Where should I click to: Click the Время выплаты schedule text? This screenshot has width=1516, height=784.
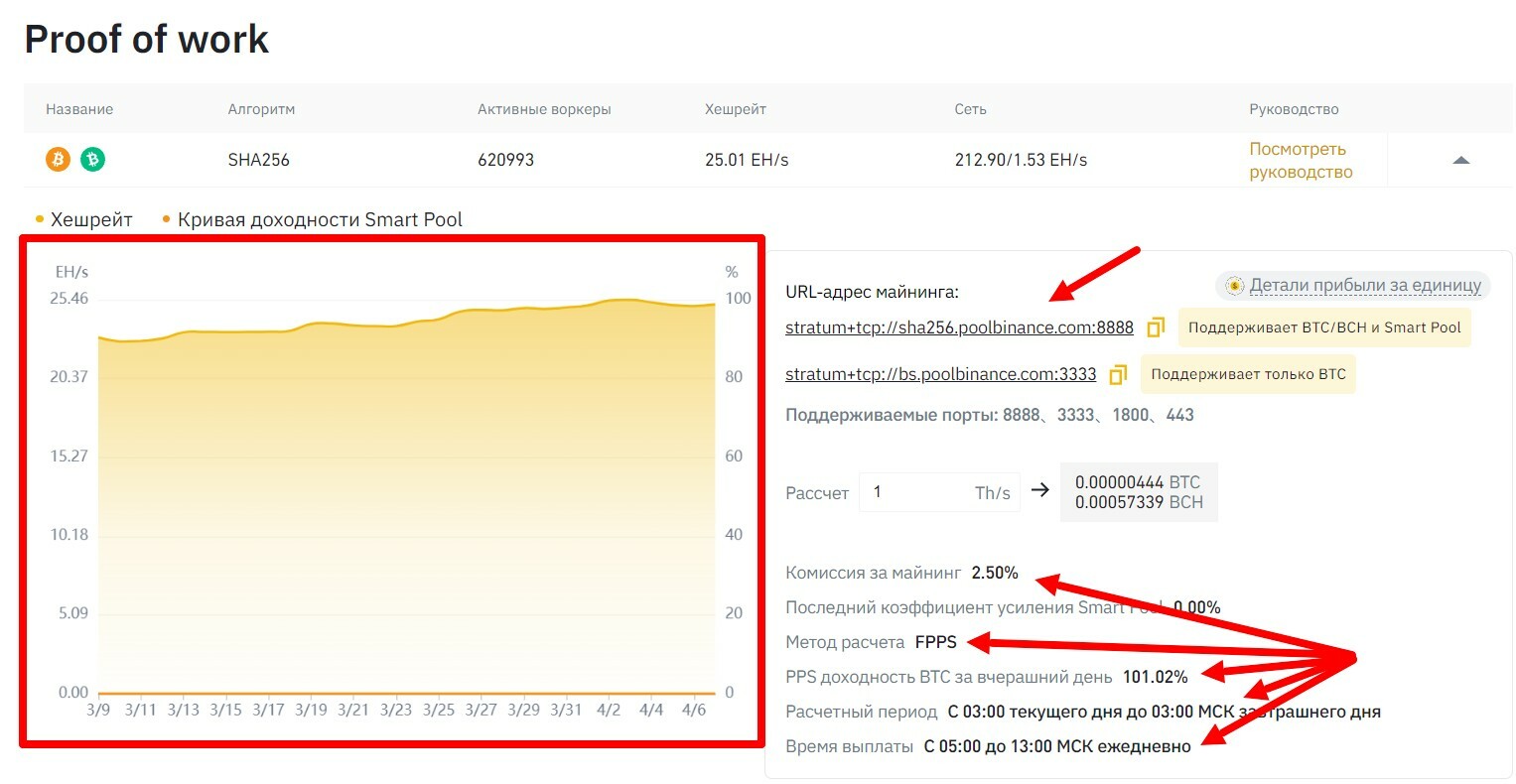(1057, 746)
